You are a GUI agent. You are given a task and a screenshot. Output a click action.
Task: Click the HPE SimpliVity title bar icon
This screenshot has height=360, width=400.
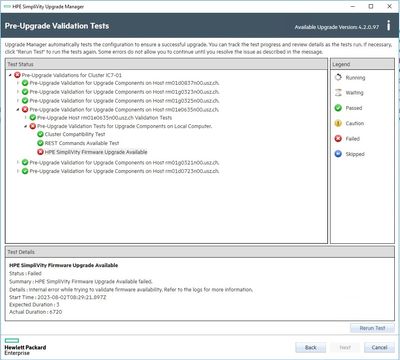coord(7,6)
